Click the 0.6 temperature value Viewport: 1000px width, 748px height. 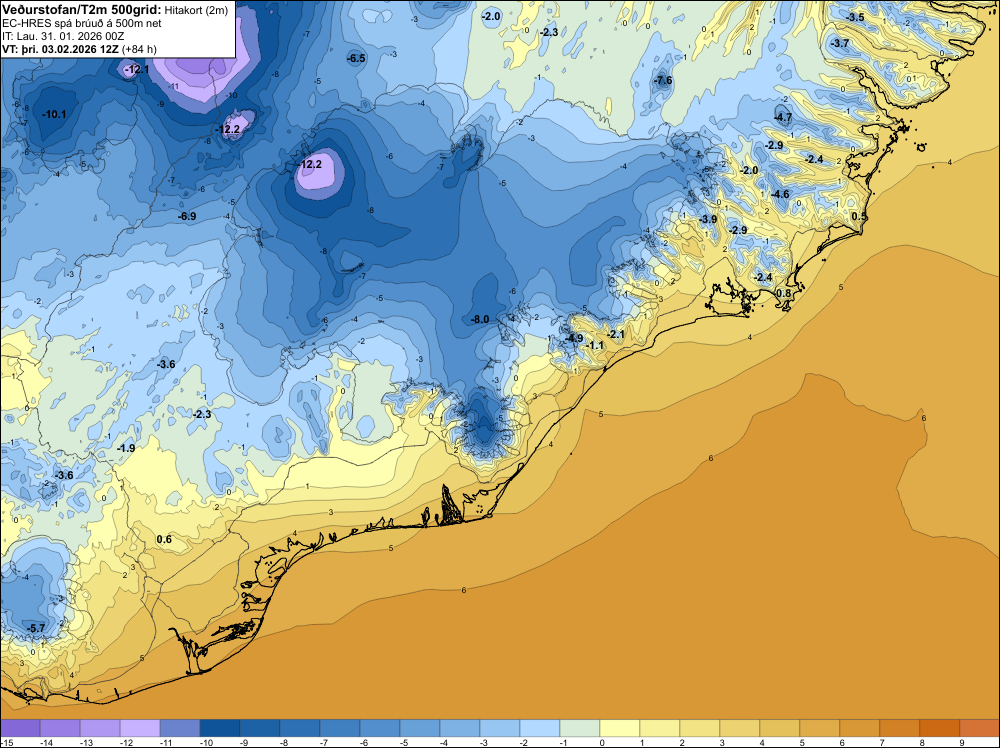pyautogui.click(x=164, y=539)
